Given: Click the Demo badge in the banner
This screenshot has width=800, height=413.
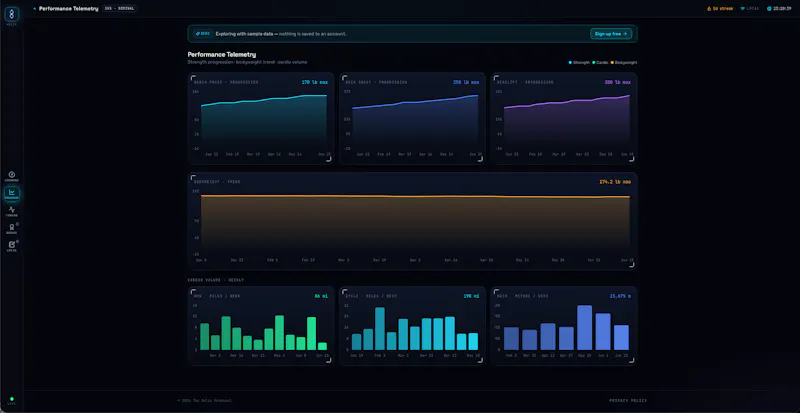Looking at the screenshot, I should click(203, 34).
